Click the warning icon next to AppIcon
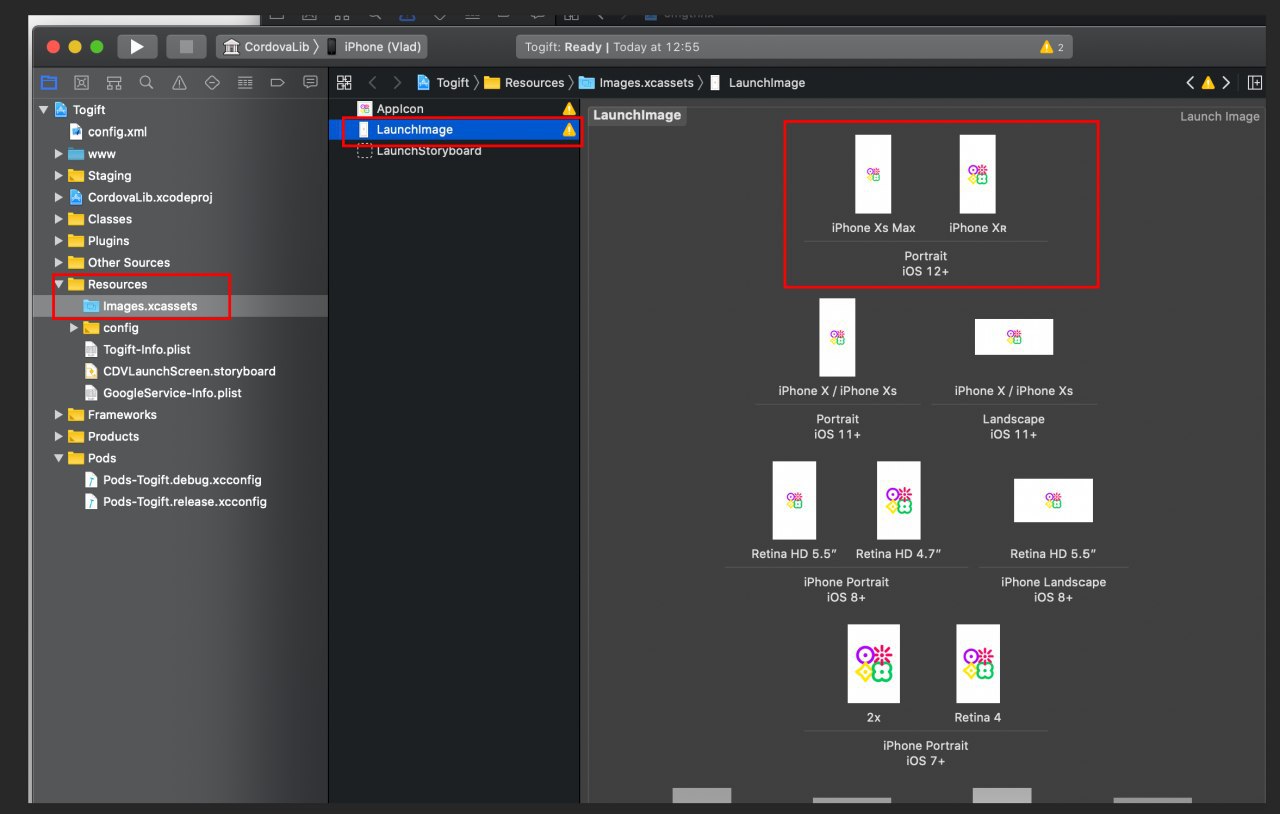The image size is (1280, 814). pyautogui.click(x=569, y=108)
